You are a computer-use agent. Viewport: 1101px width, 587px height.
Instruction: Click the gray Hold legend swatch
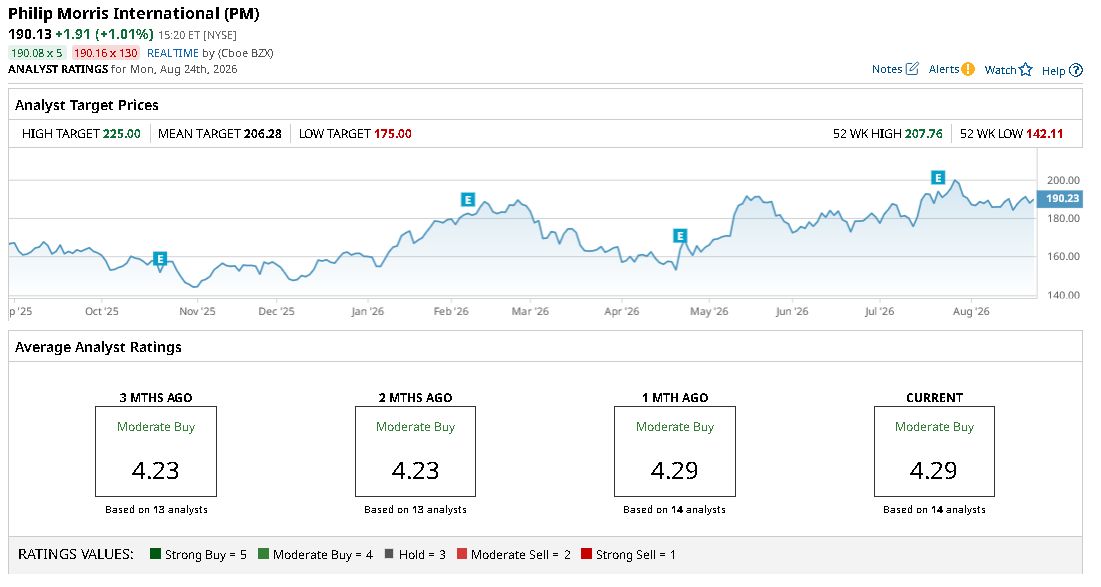click(389, 553)
